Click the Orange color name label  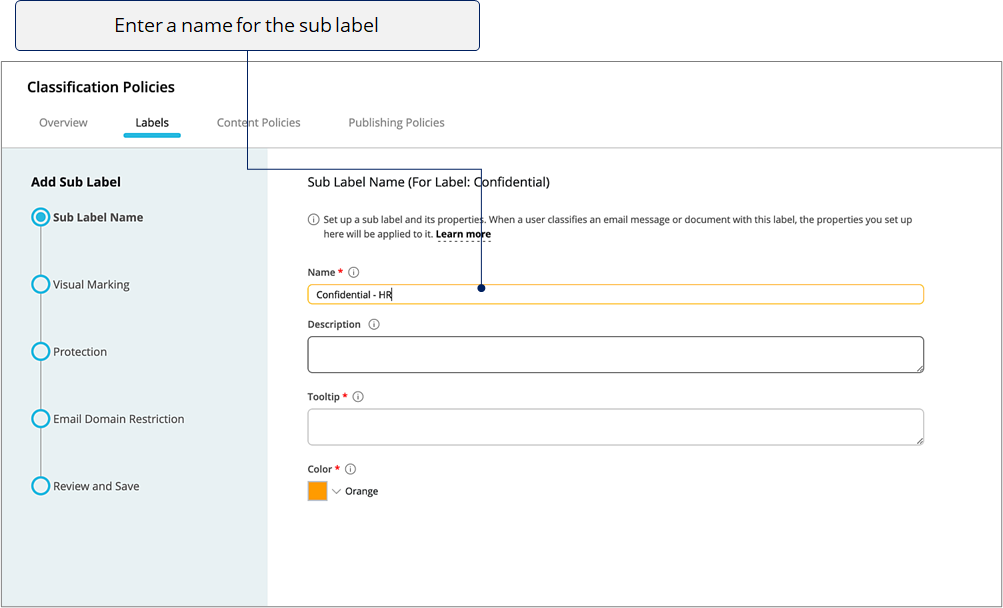click(361, 492)
